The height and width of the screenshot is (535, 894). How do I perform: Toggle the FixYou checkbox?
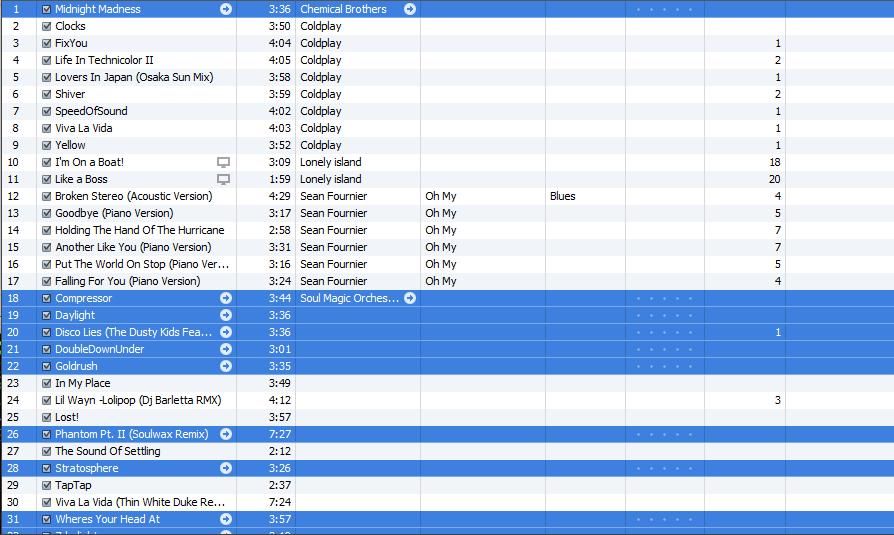tap(47, 43)
